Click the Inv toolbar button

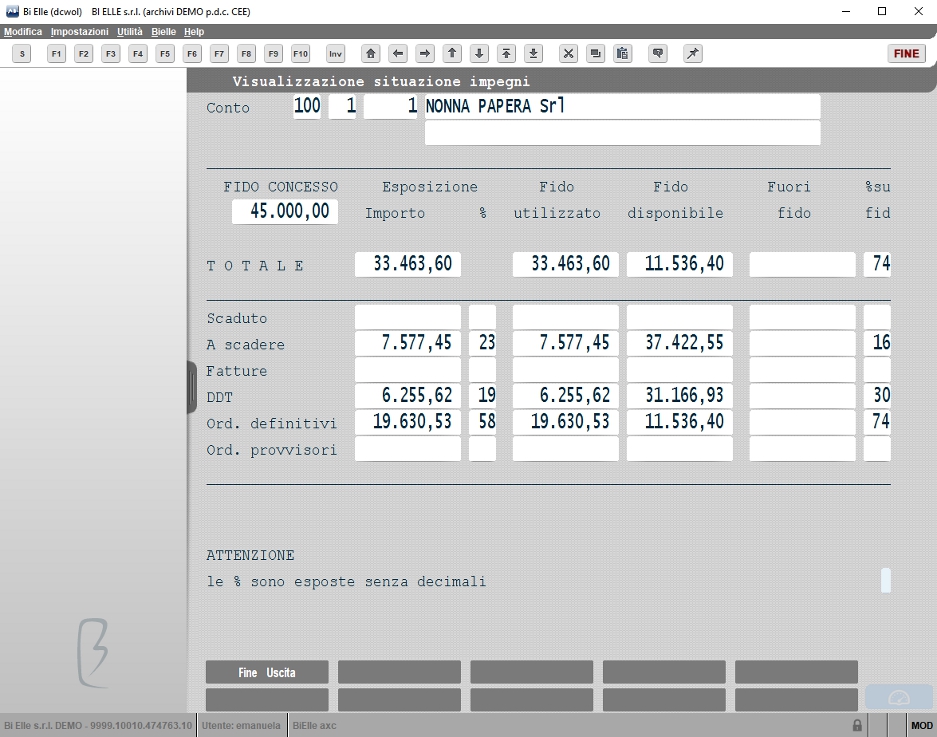coord(336,54)
